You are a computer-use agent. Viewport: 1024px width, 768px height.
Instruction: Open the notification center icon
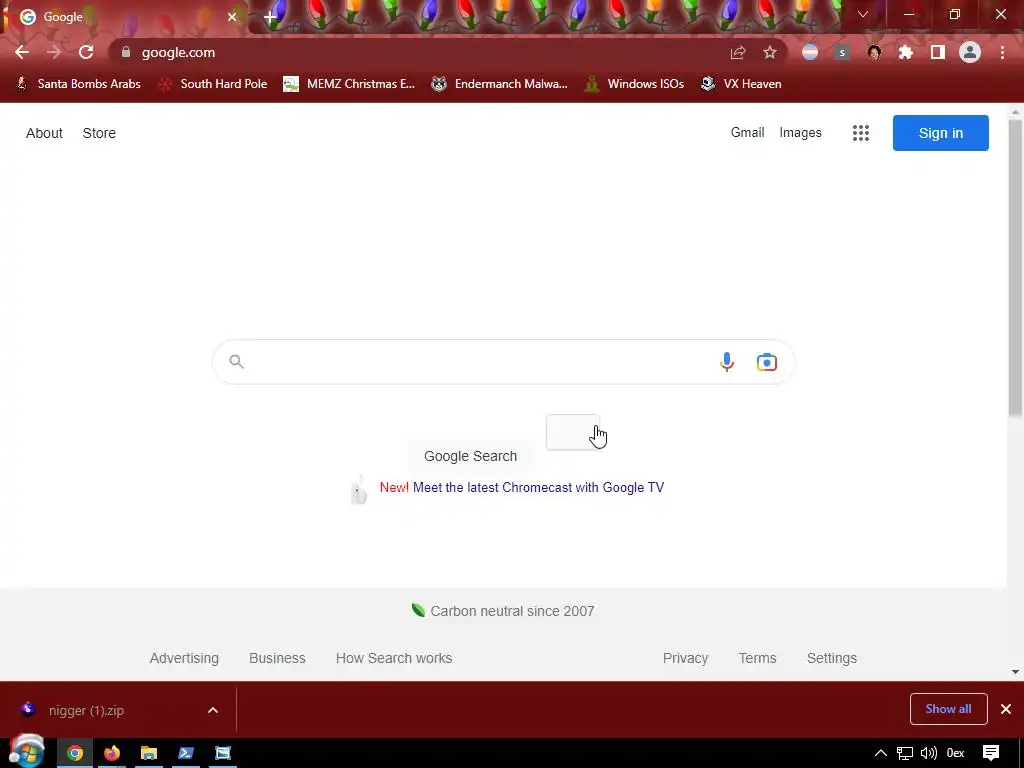tap(991, 753)
